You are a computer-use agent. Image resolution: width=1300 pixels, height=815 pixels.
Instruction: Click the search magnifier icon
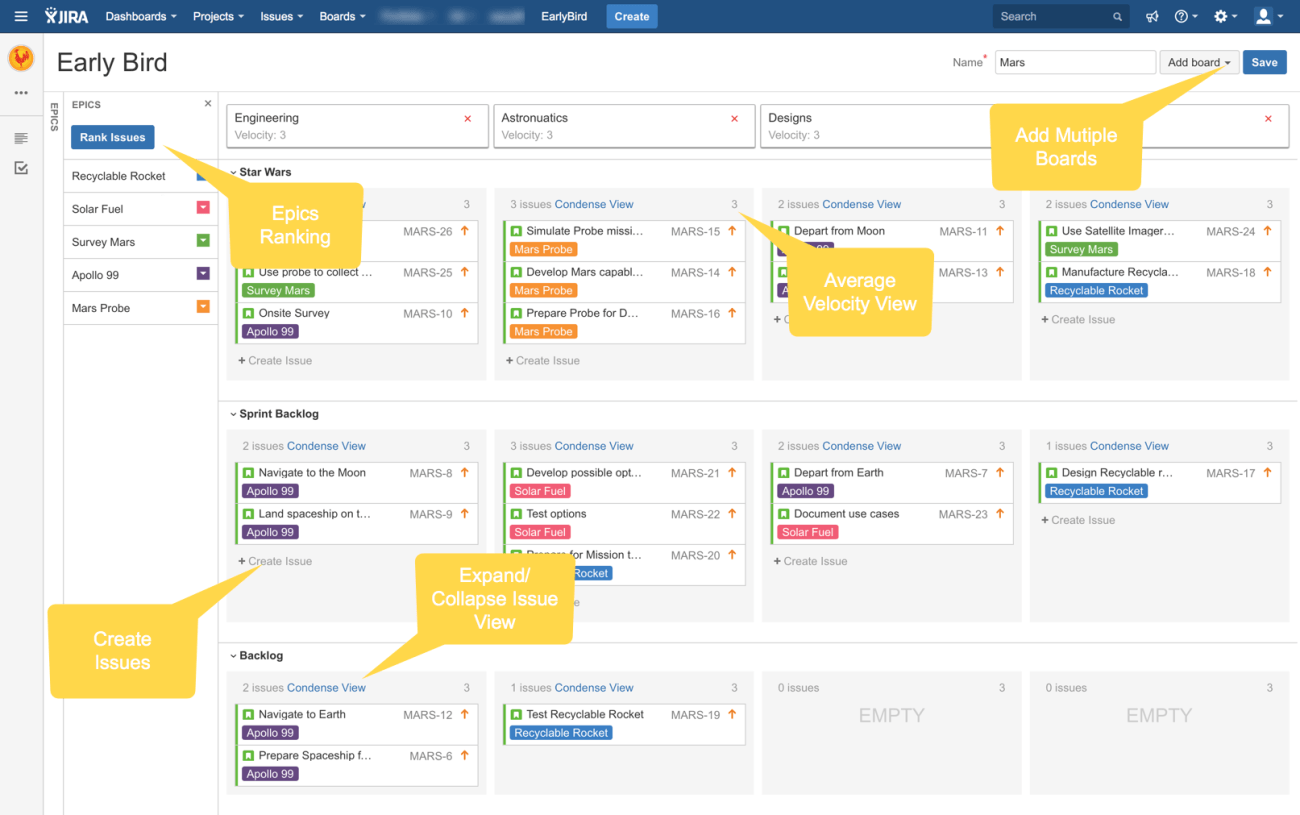(x=1117, y=17)
